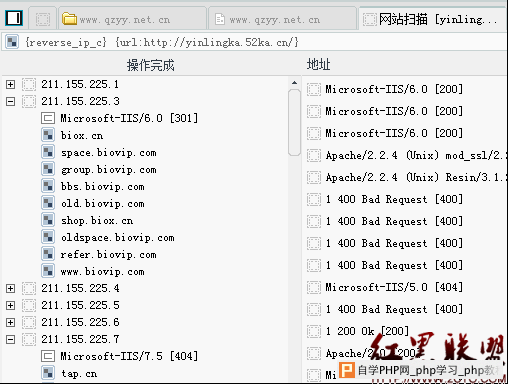Expand the 211.155.225.6 node
This screenshot has width=508, height=384.
10,322
